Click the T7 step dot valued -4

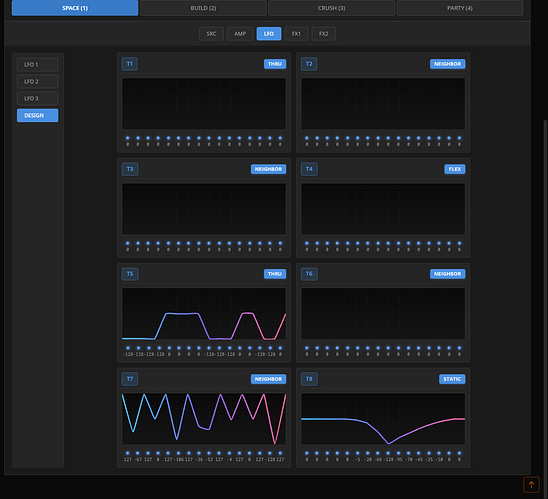(229, 453)
